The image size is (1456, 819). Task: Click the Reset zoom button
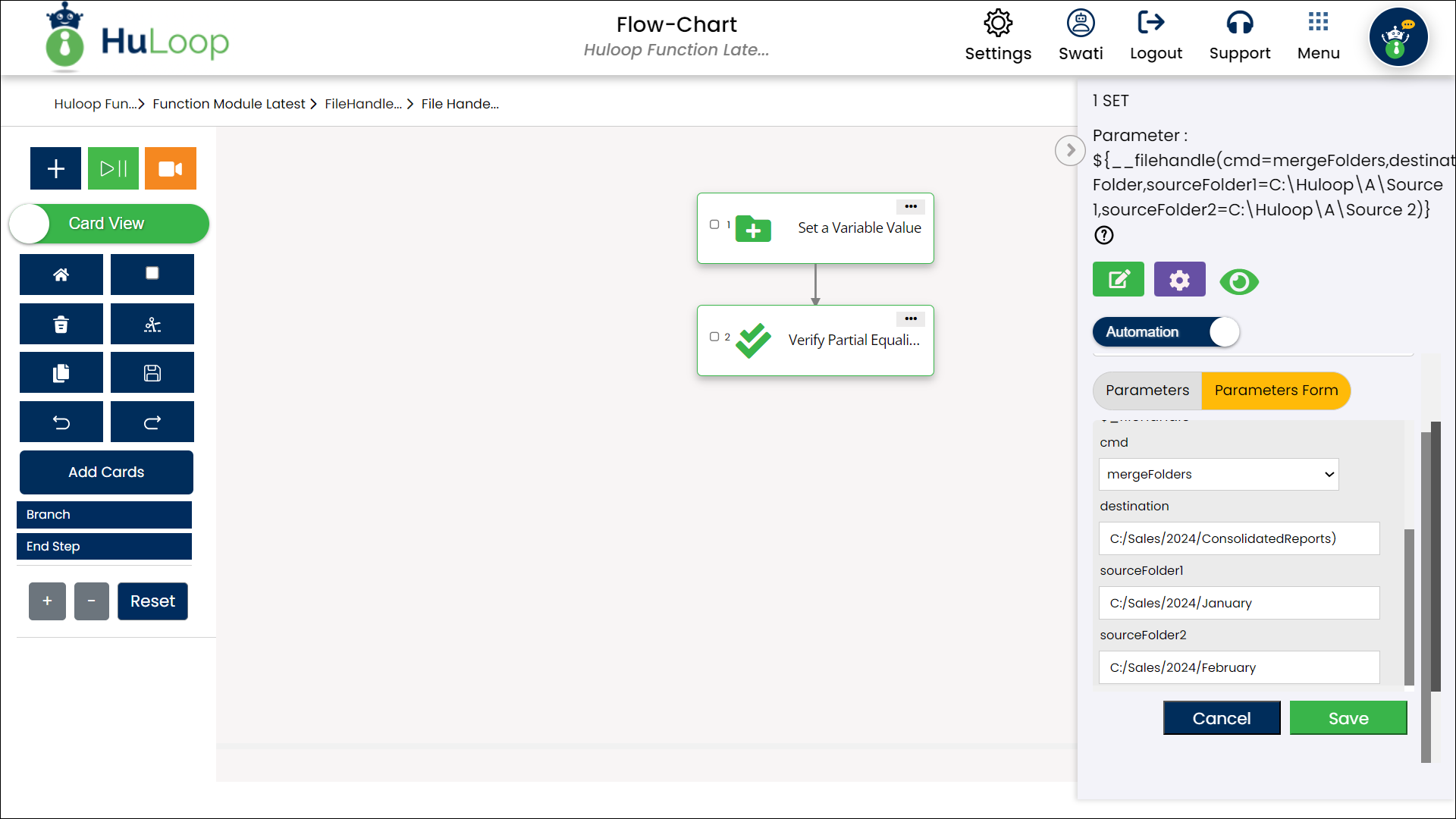tap(152, 601)
